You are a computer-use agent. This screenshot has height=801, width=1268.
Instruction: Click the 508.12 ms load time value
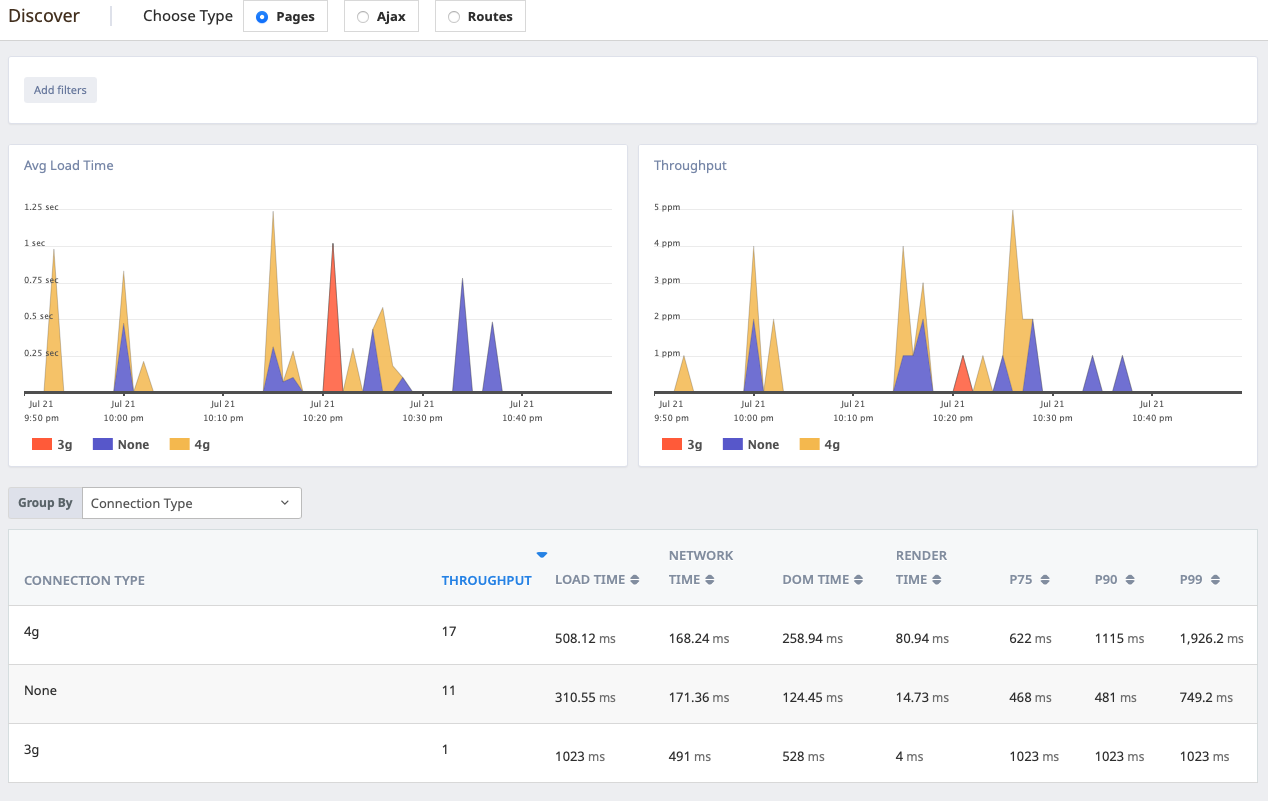tap(585, 639)
